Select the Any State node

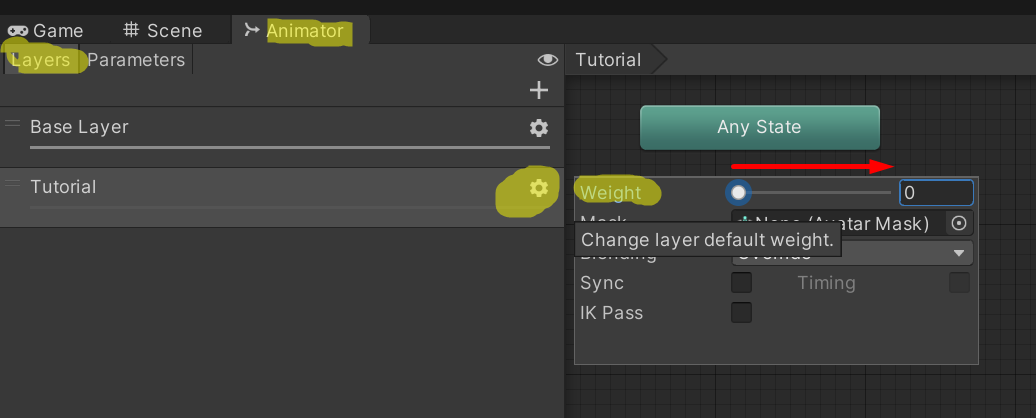[x=759, y=127]
